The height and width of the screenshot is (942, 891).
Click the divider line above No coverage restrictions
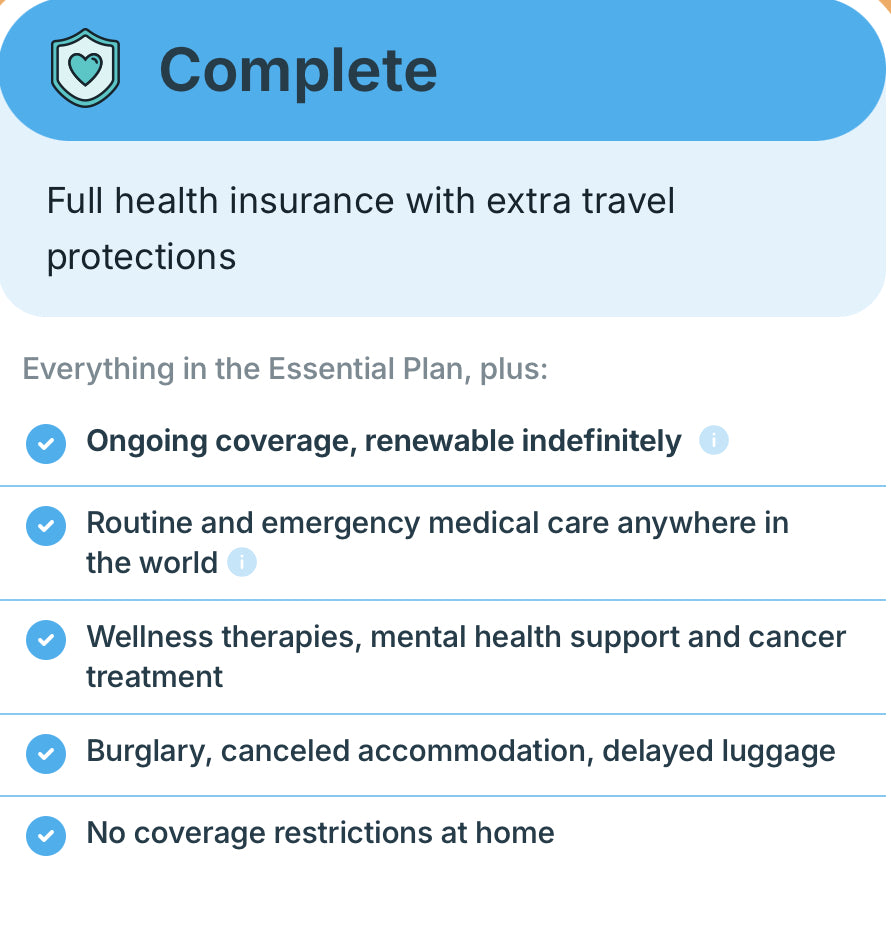(x=445, y=797)
